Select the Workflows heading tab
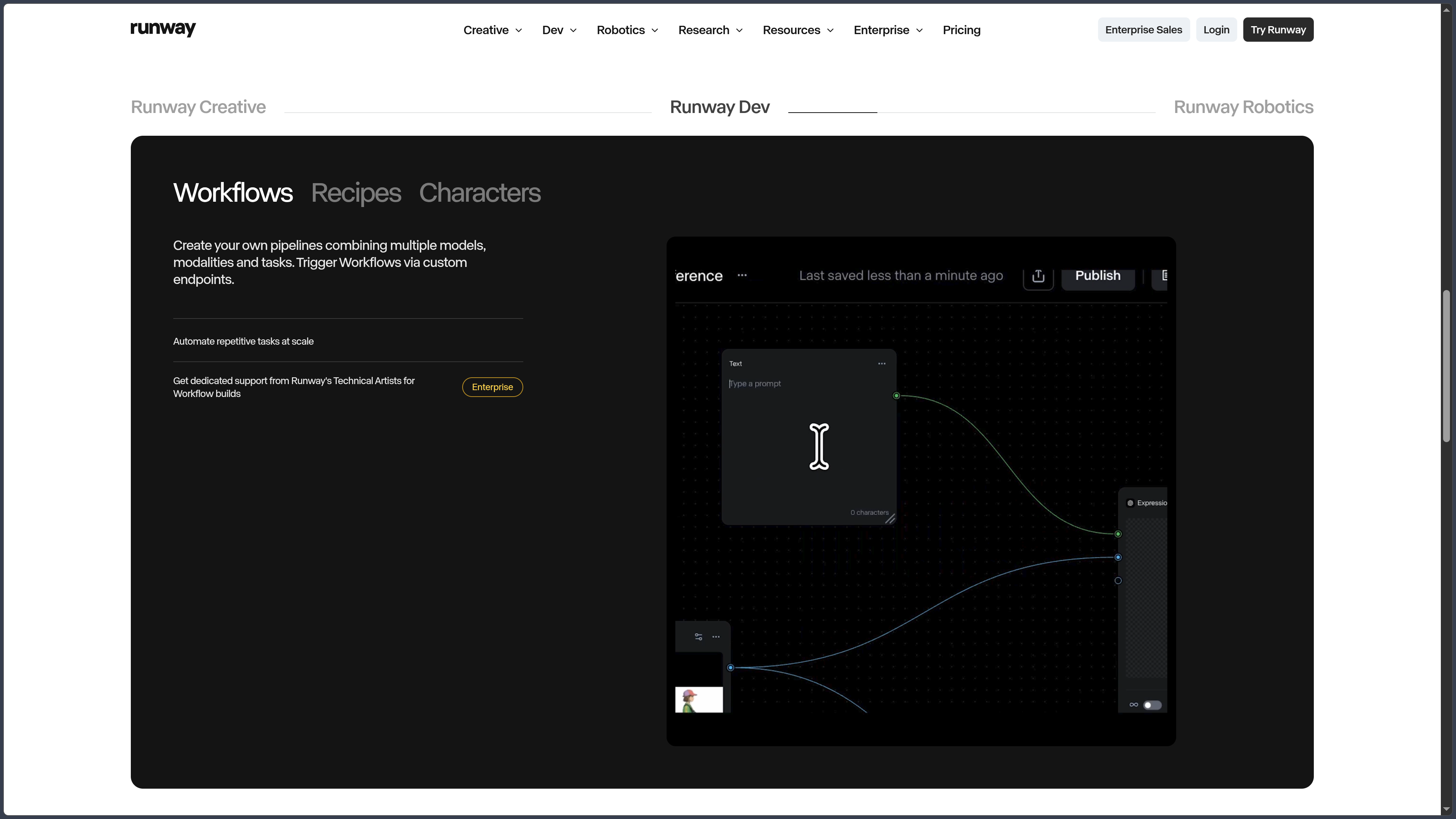 (x=233, y=193)
